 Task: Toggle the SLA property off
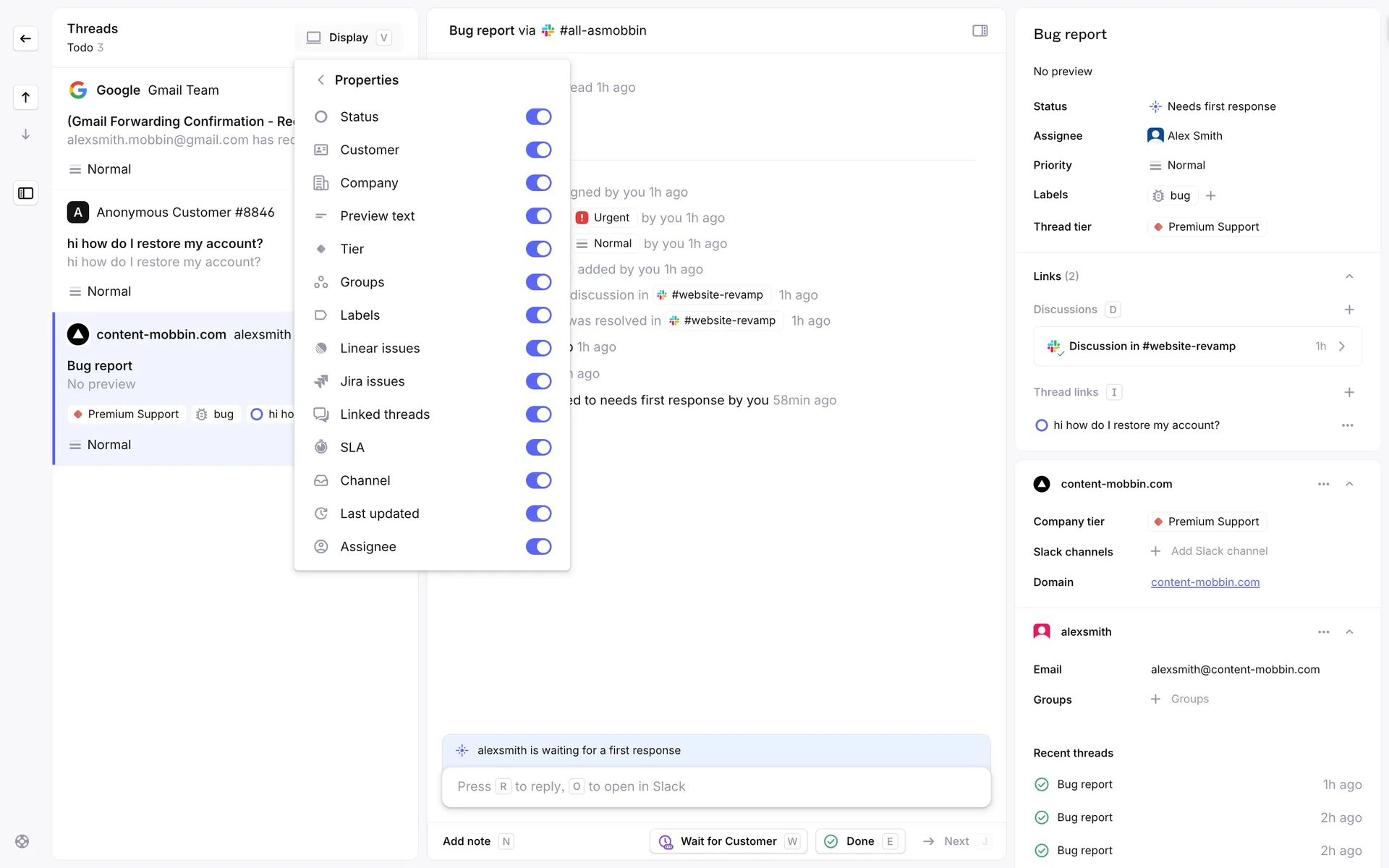pyautogui.click(x=538, y=447)
